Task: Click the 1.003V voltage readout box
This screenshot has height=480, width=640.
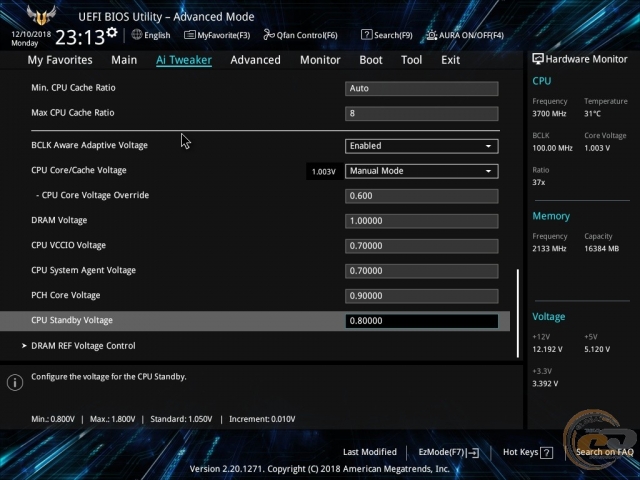Action: point(324,171)
